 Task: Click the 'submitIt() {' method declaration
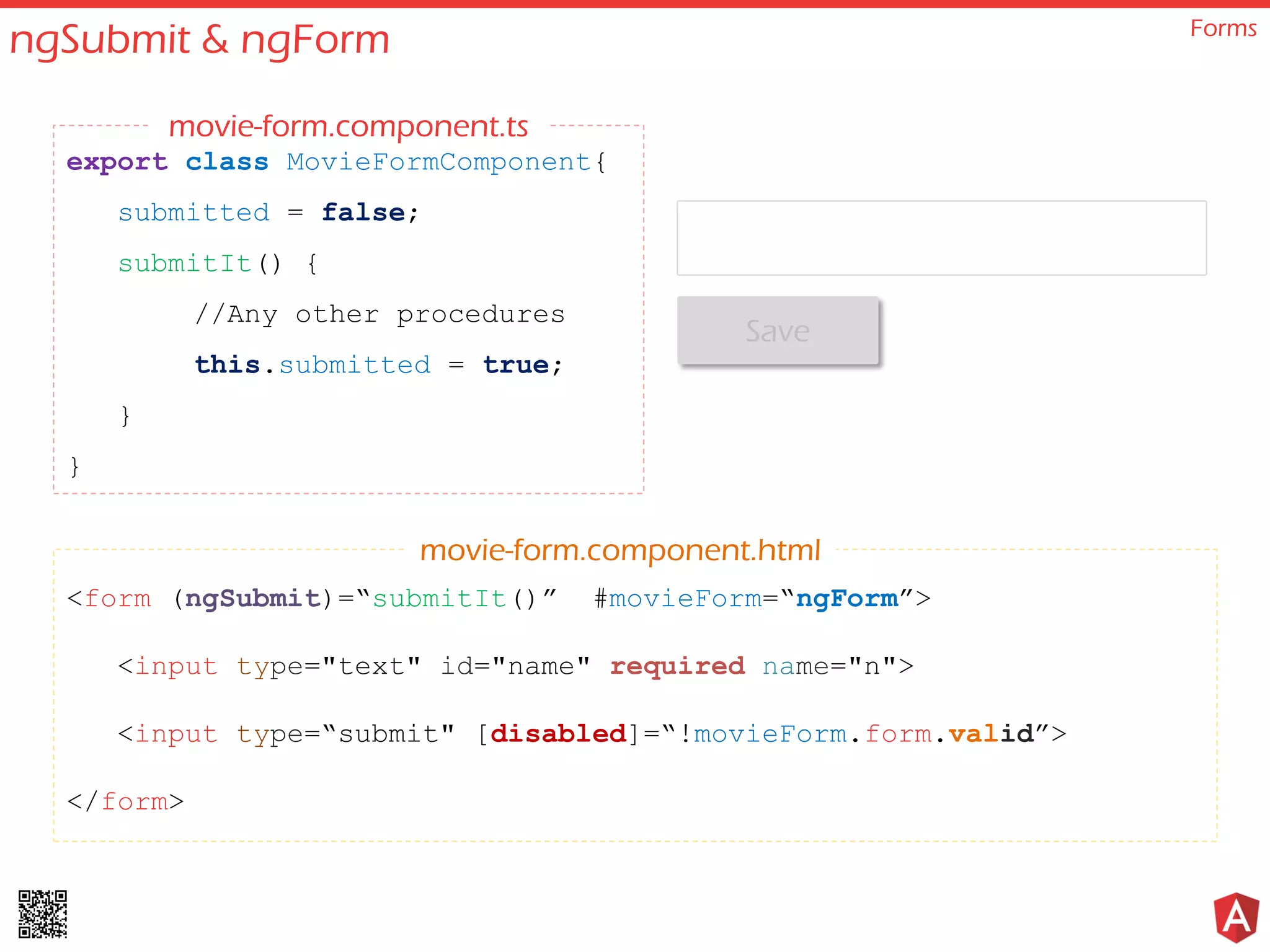coord(218,264)
